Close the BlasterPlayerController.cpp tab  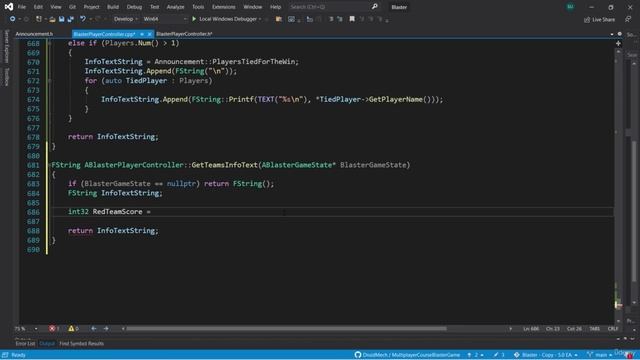(149, 34)
